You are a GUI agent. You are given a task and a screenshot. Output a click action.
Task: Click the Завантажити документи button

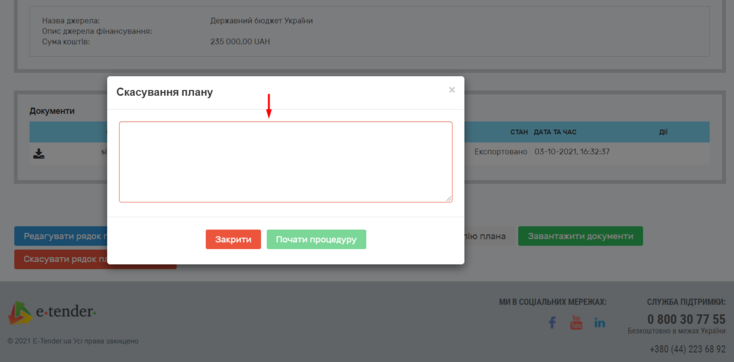(x=580, y=236)
